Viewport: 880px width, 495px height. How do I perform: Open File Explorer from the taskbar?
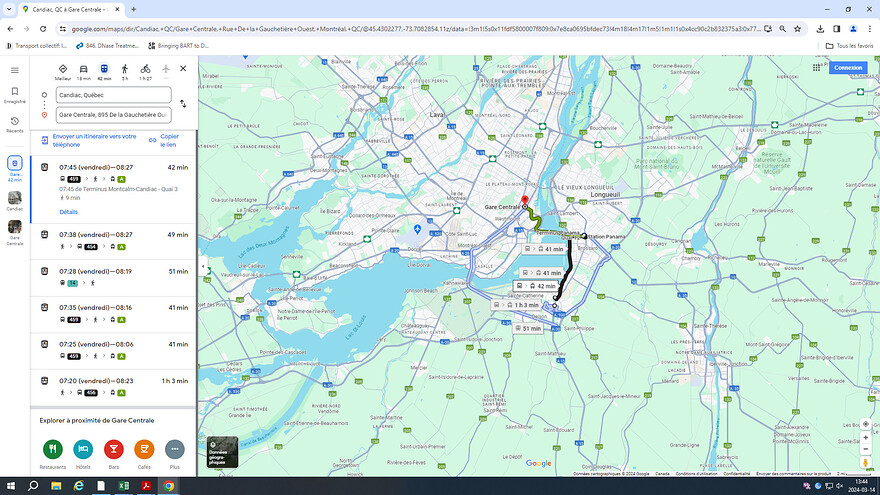click(56, 486)
